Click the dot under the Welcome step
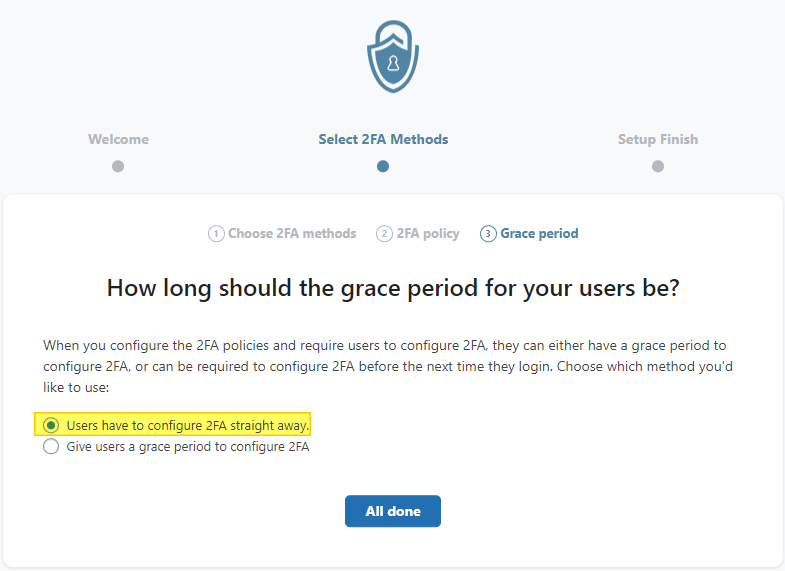Screen dimensions: 785x571 coord(118,166)
